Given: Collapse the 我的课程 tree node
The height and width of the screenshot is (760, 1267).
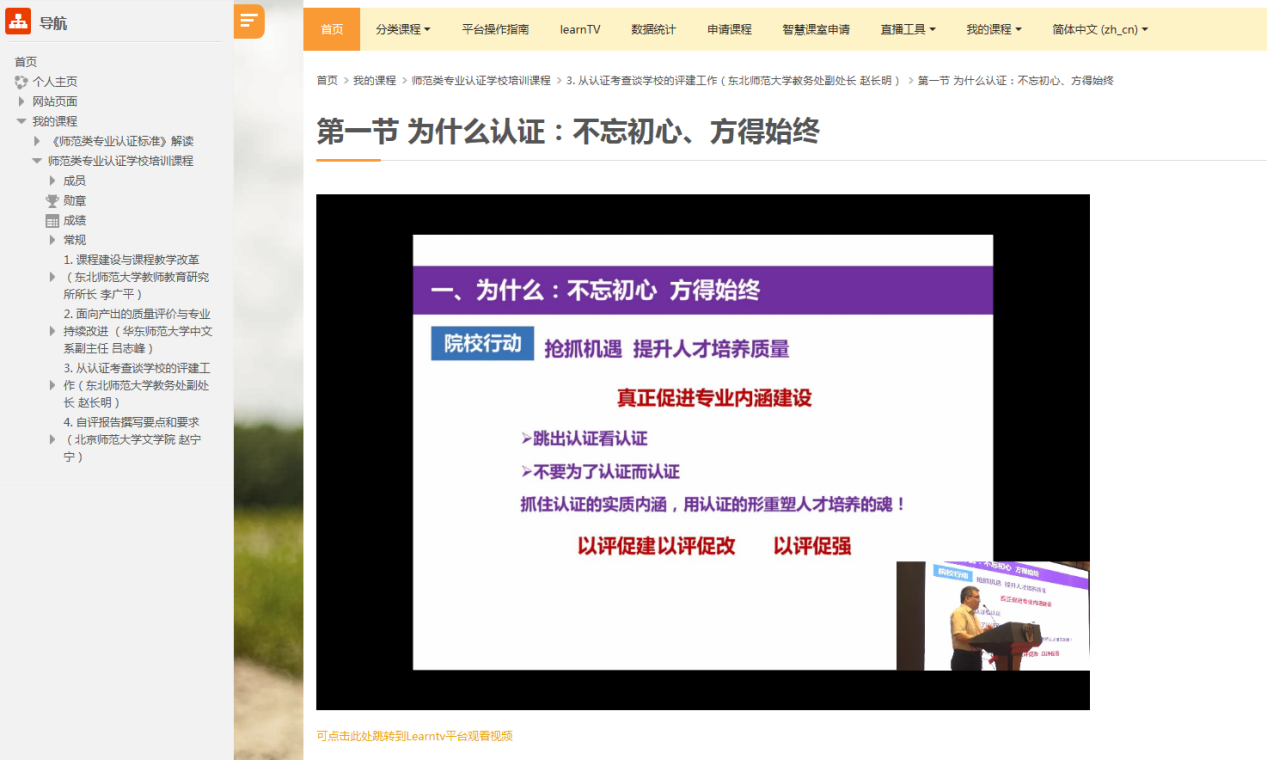Looking at the screenshot, I should (21, 121).
